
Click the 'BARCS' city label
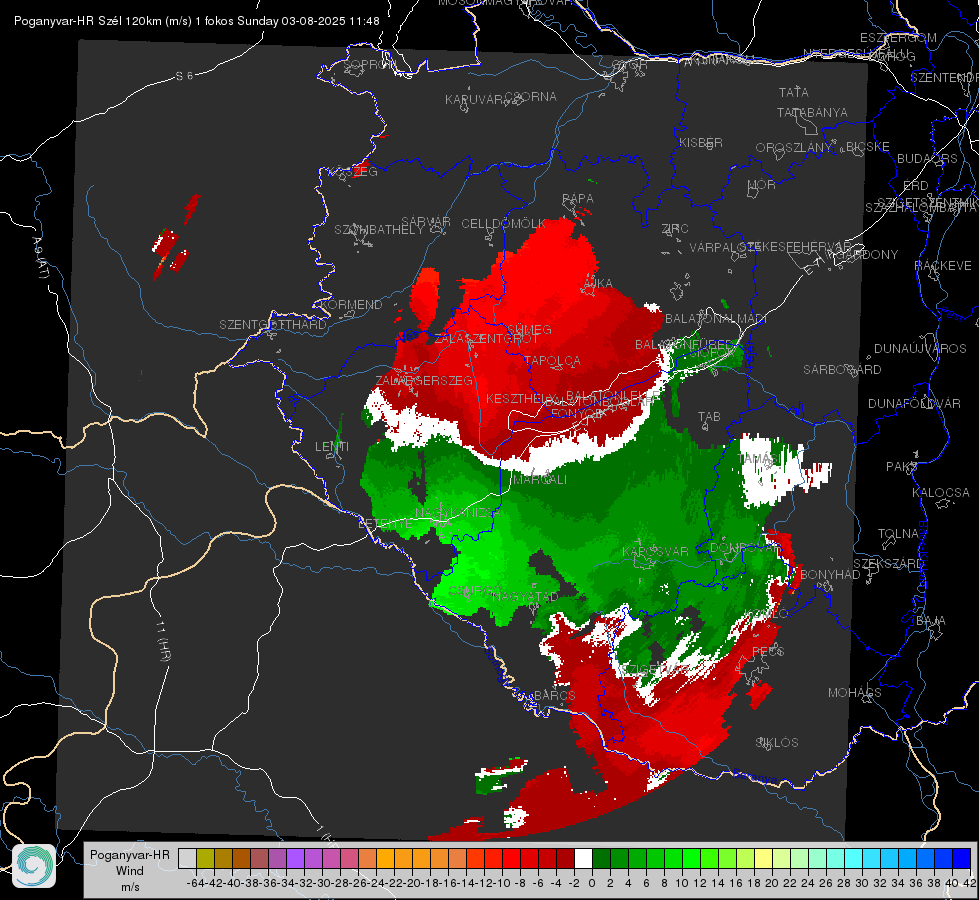click(555, 695)
